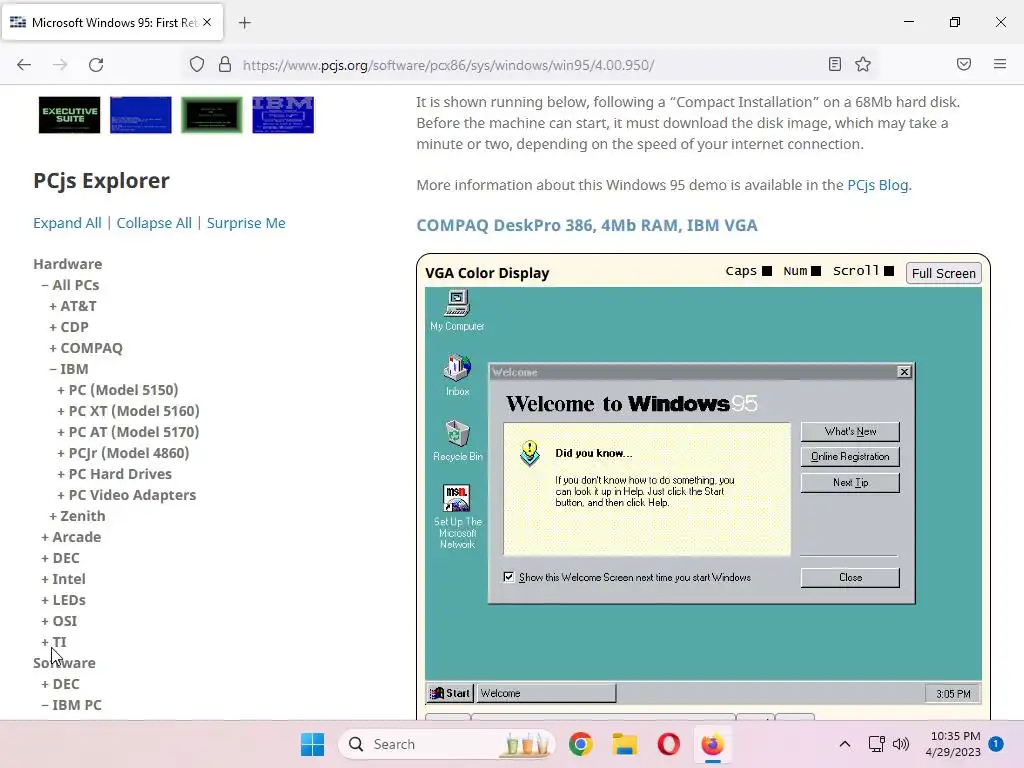Expand the Zenith tree node
The image size is (1024, 768).
click(x=77, y=515)
